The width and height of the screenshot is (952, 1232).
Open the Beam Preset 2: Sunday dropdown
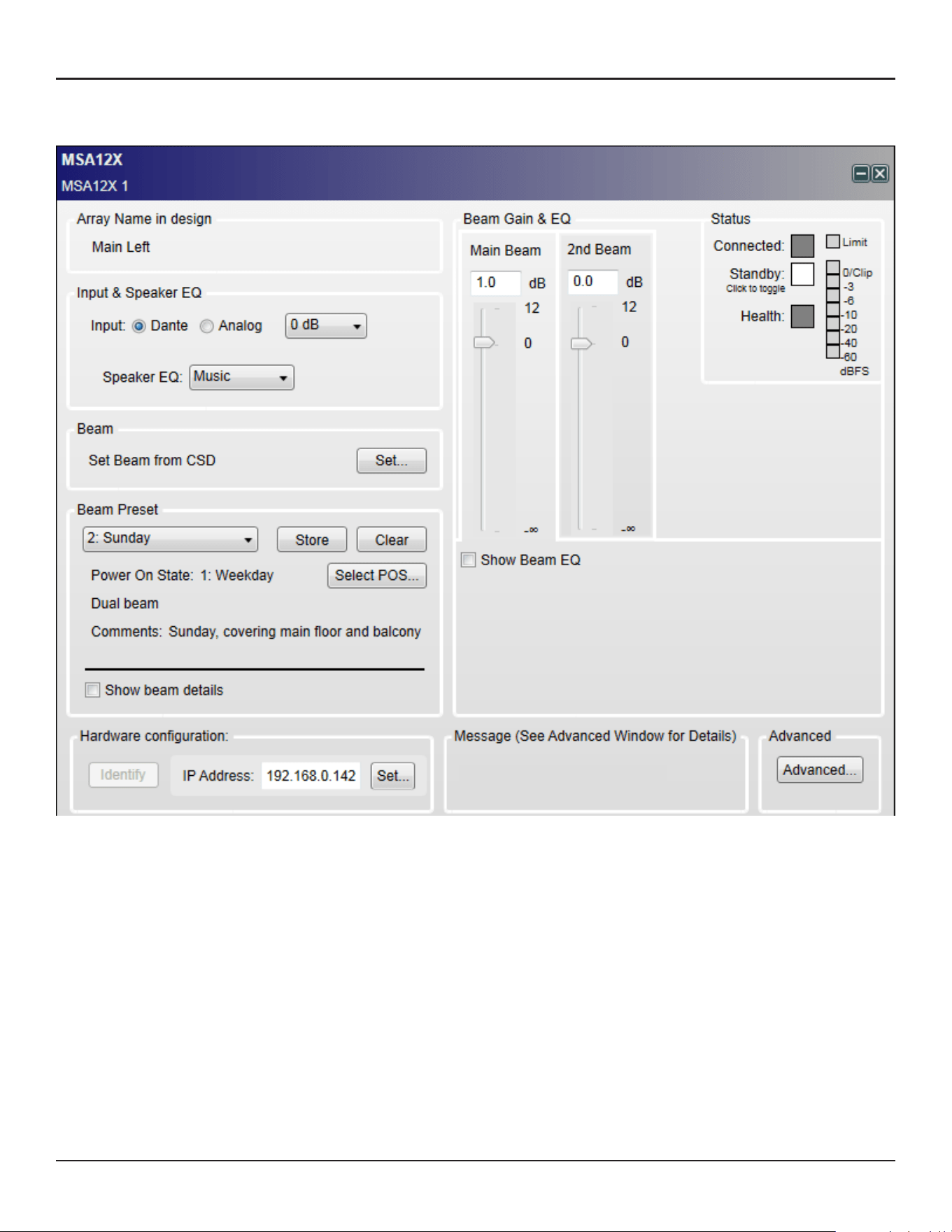(170, 539)
